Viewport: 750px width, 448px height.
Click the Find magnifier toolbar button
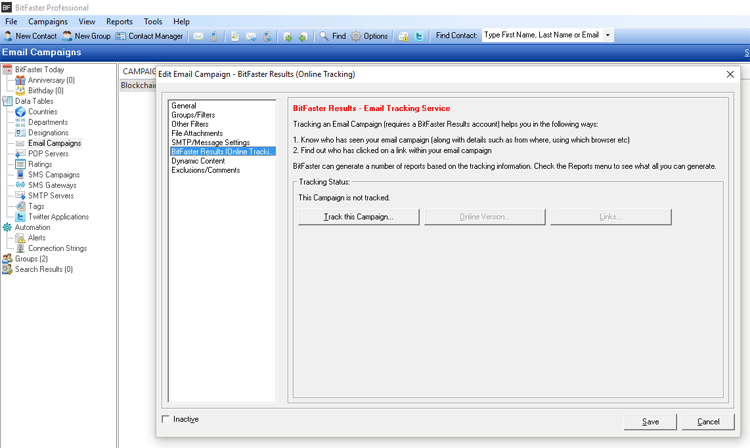(x=332, y=36)
